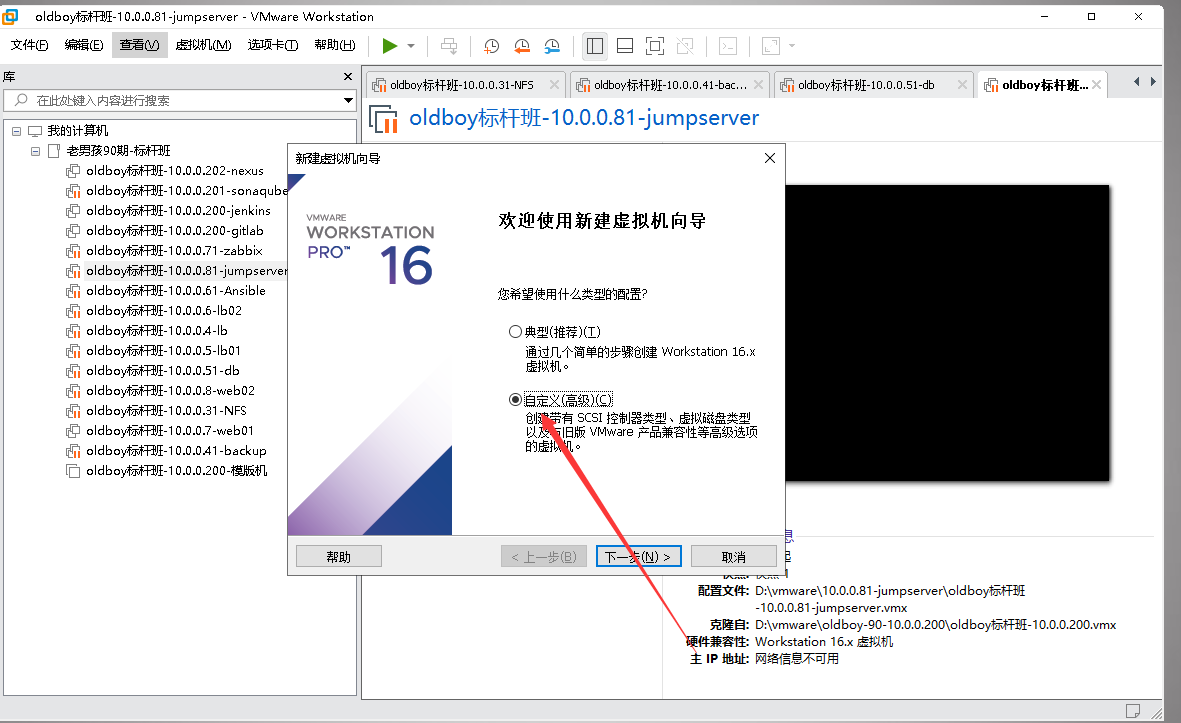Click the stretch guest display icon
This screenshot has height=723, width=1181.
(x=771, y=46)
